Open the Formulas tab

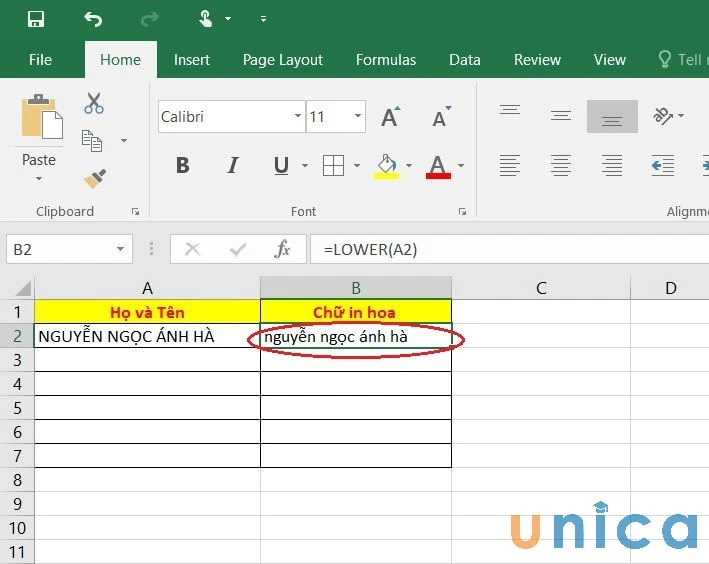coord(386,60)
